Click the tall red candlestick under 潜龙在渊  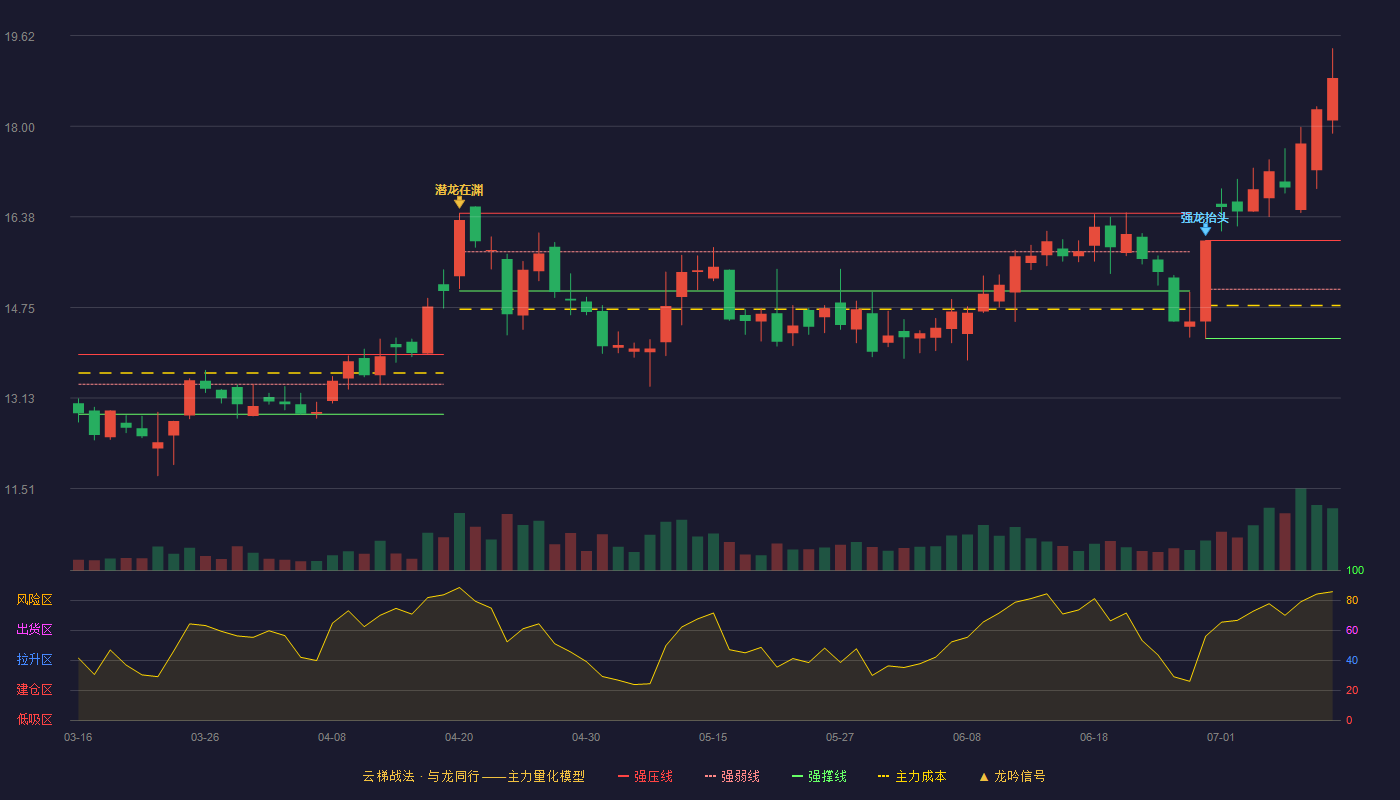click(x=459, y=248)
